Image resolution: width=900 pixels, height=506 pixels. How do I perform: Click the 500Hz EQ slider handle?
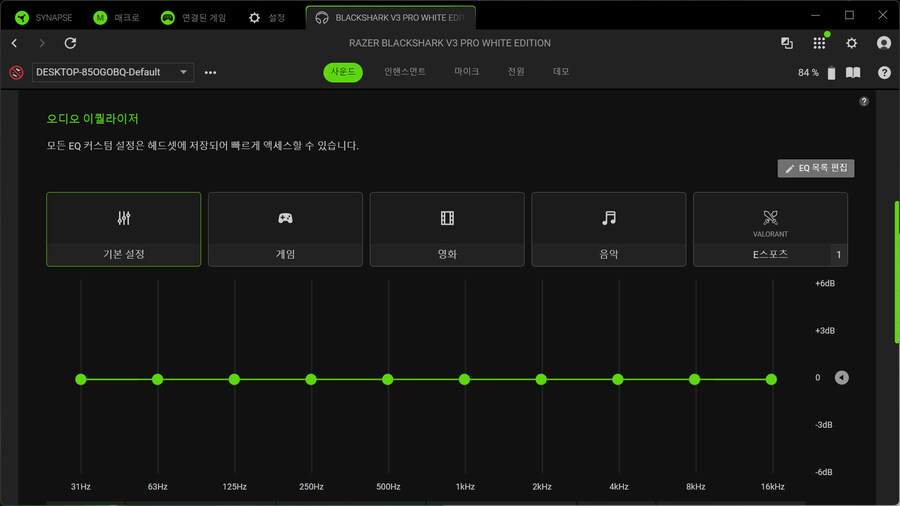point(388,379)
